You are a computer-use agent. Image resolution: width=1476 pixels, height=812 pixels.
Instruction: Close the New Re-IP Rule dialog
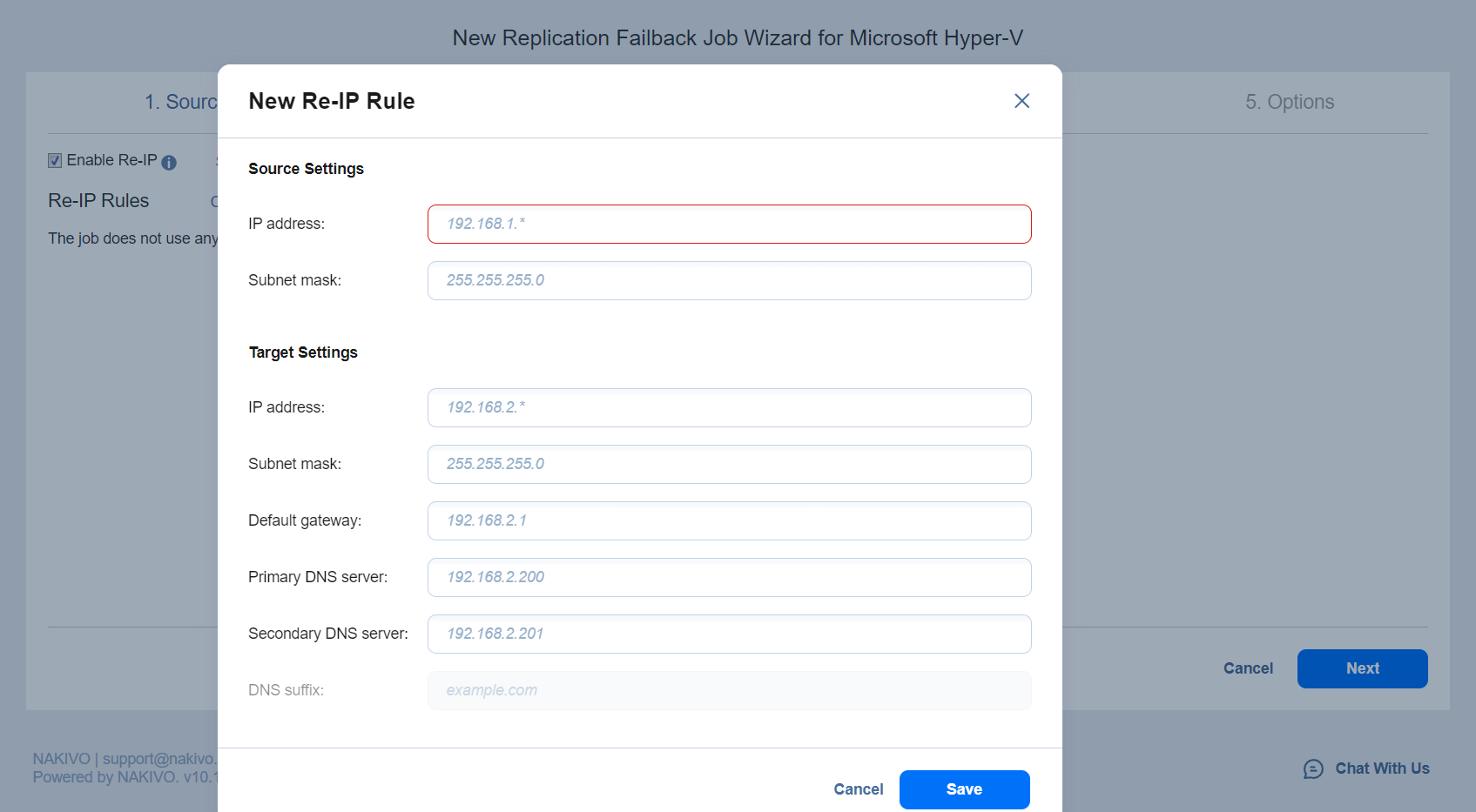click(x=1021, y=101)
